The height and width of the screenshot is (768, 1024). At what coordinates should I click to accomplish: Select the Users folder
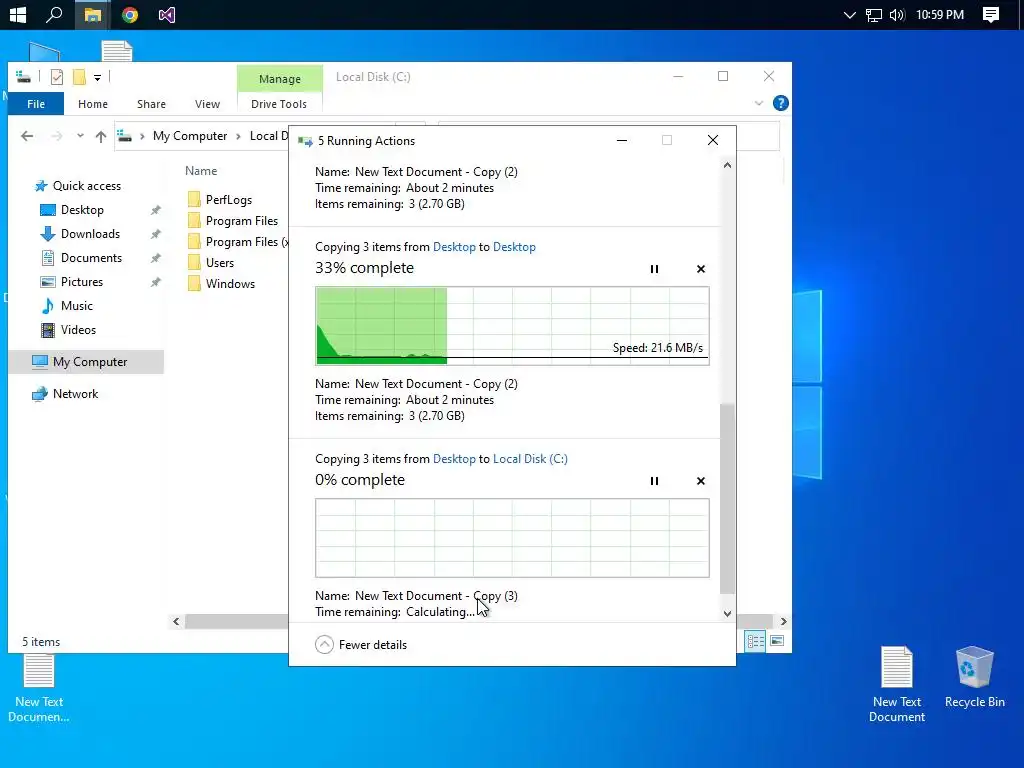219,263
